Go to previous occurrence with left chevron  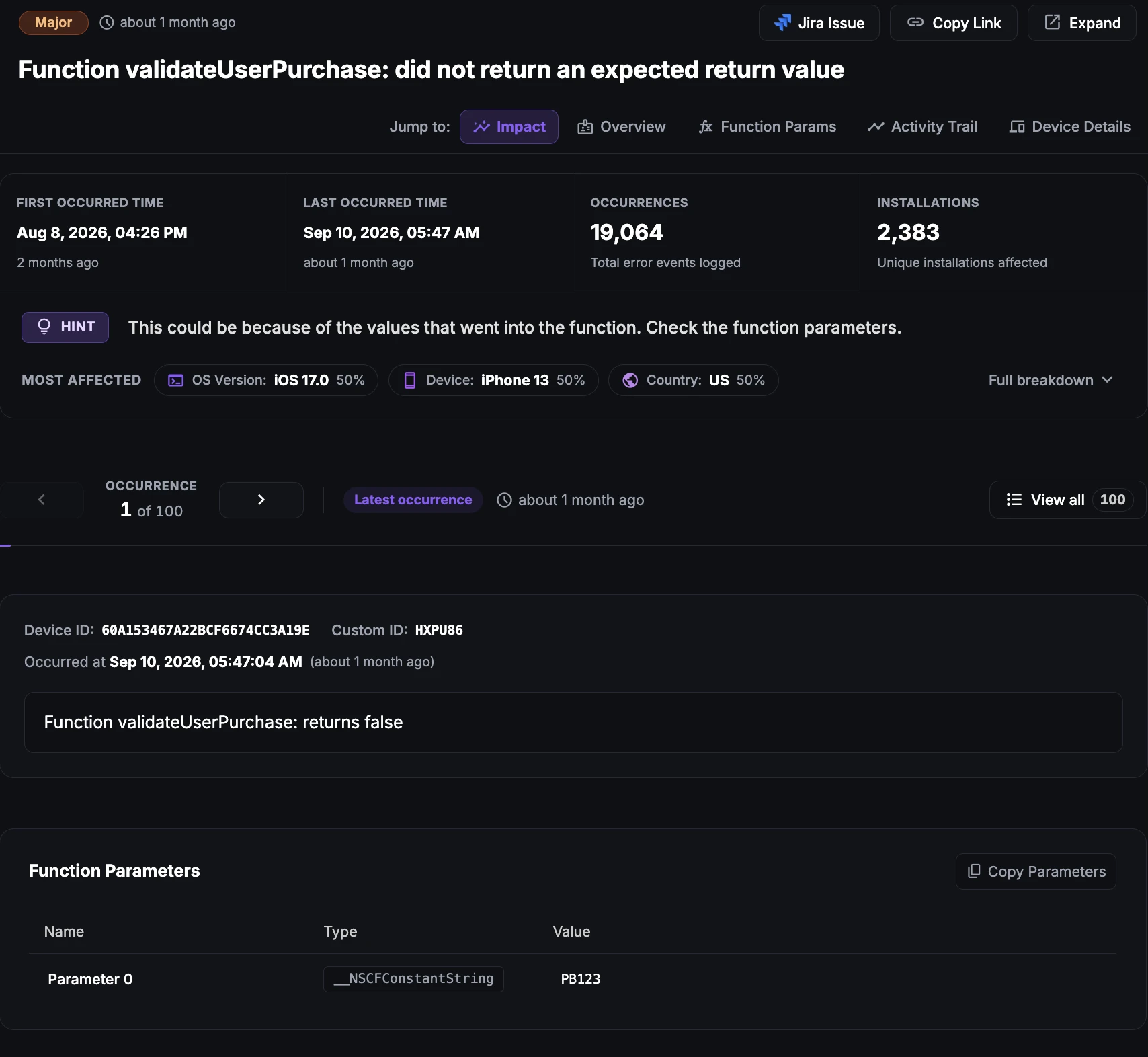[42, 500]
